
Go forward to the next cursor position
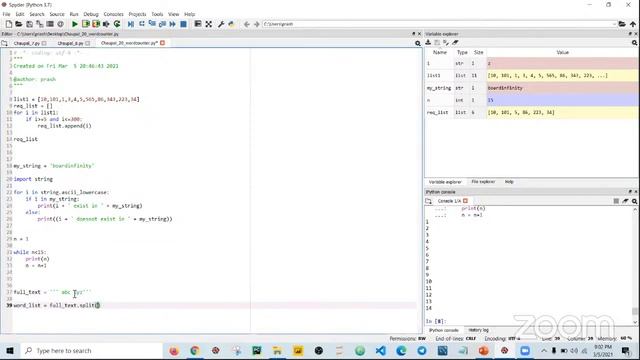pos(256,24)
